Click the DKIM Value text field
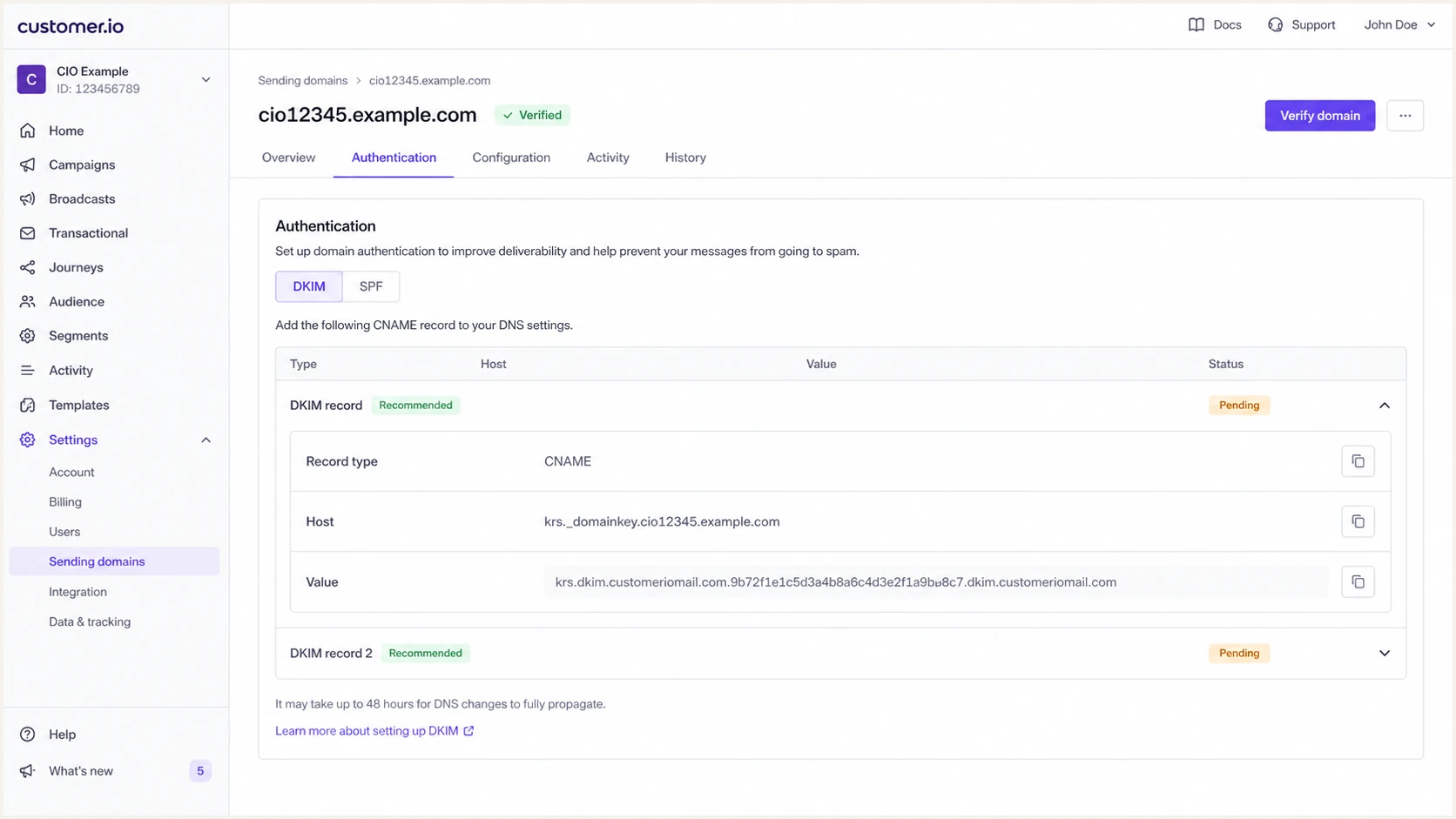1456x819 pixels. [936, 582]
